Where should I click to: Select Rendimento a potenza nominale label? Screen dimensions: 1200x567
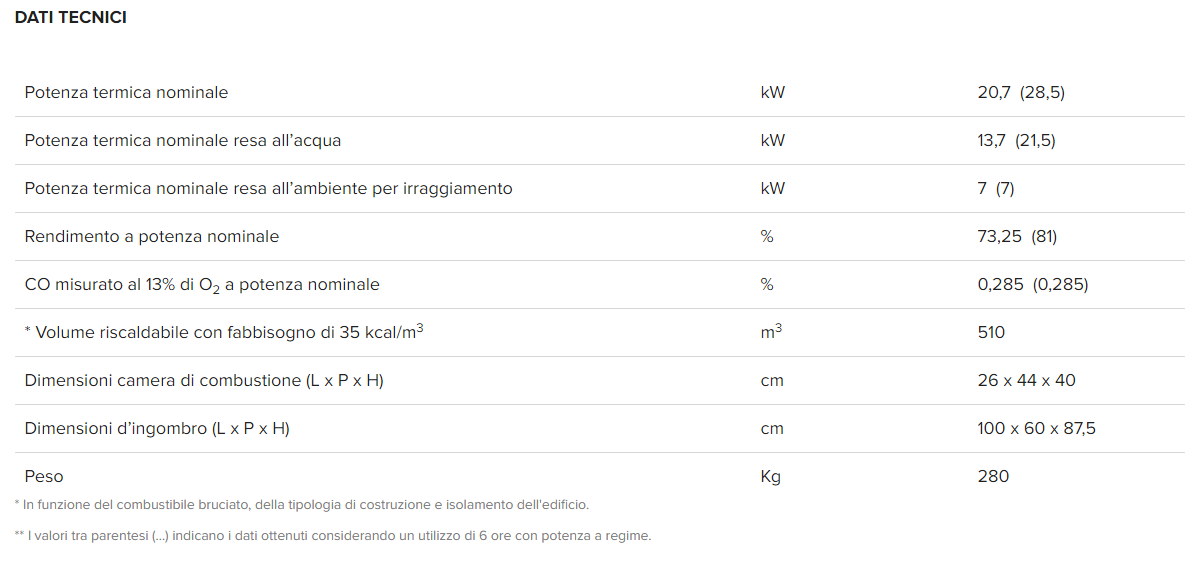[x=152, y=237]
